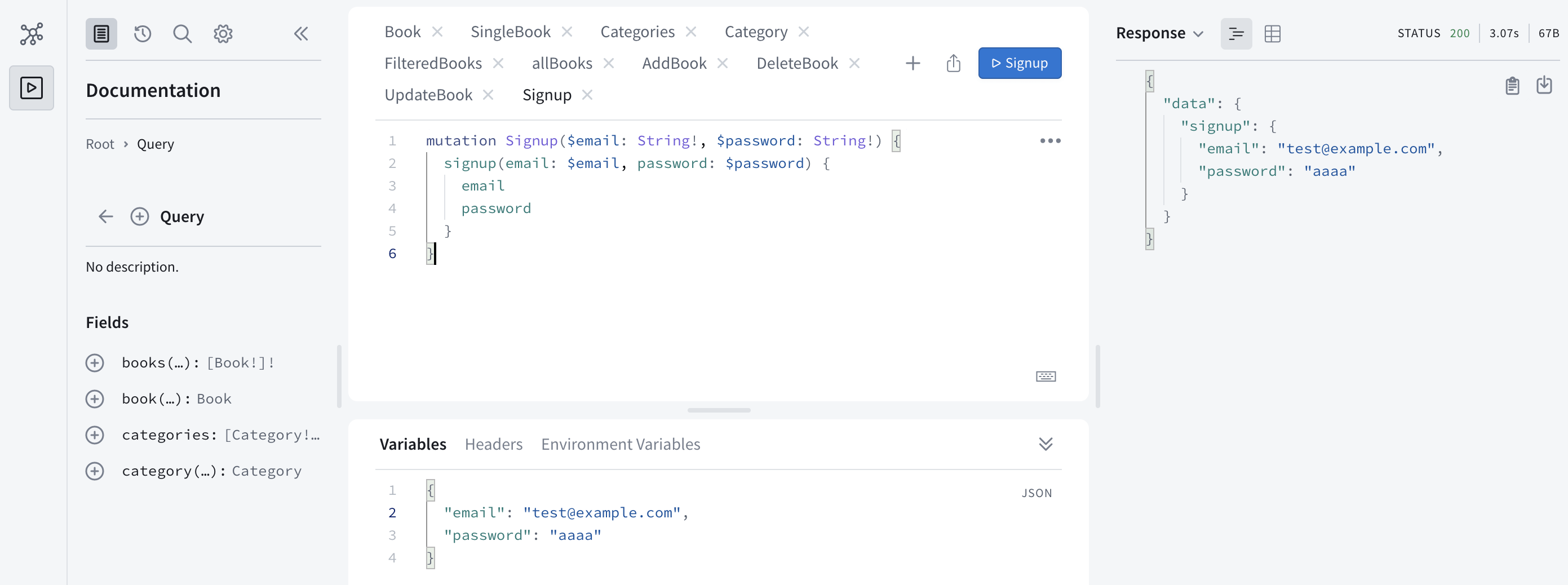The height and width of the screenshot is (585, 1568).
Task: Select the Explorer play icon in sidebar
Action: [x=32, y=88]
